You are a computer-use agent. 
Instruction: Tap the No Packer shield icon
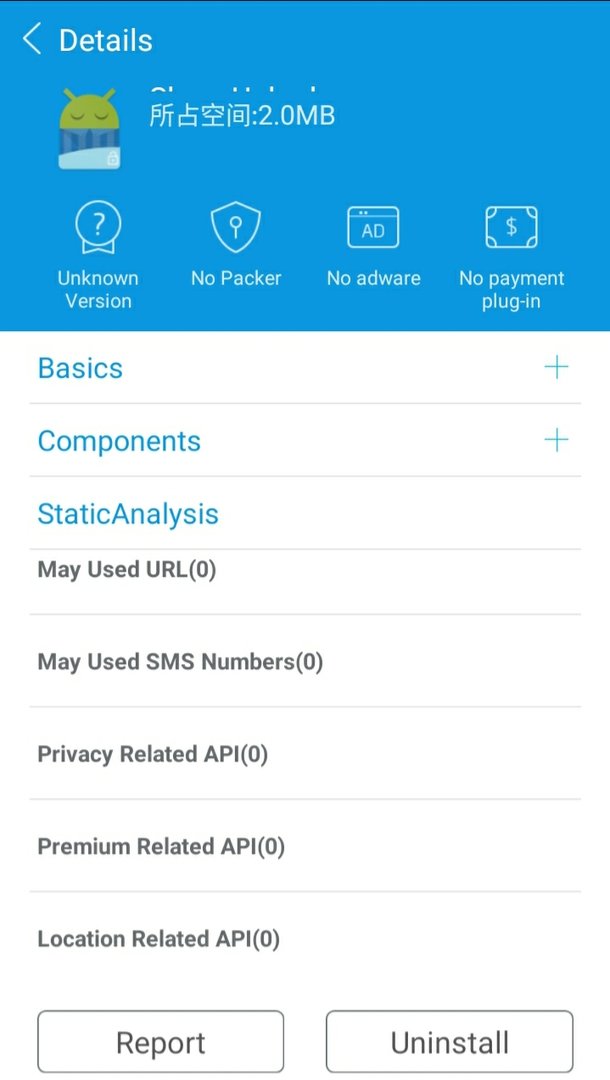click(235, 227)
